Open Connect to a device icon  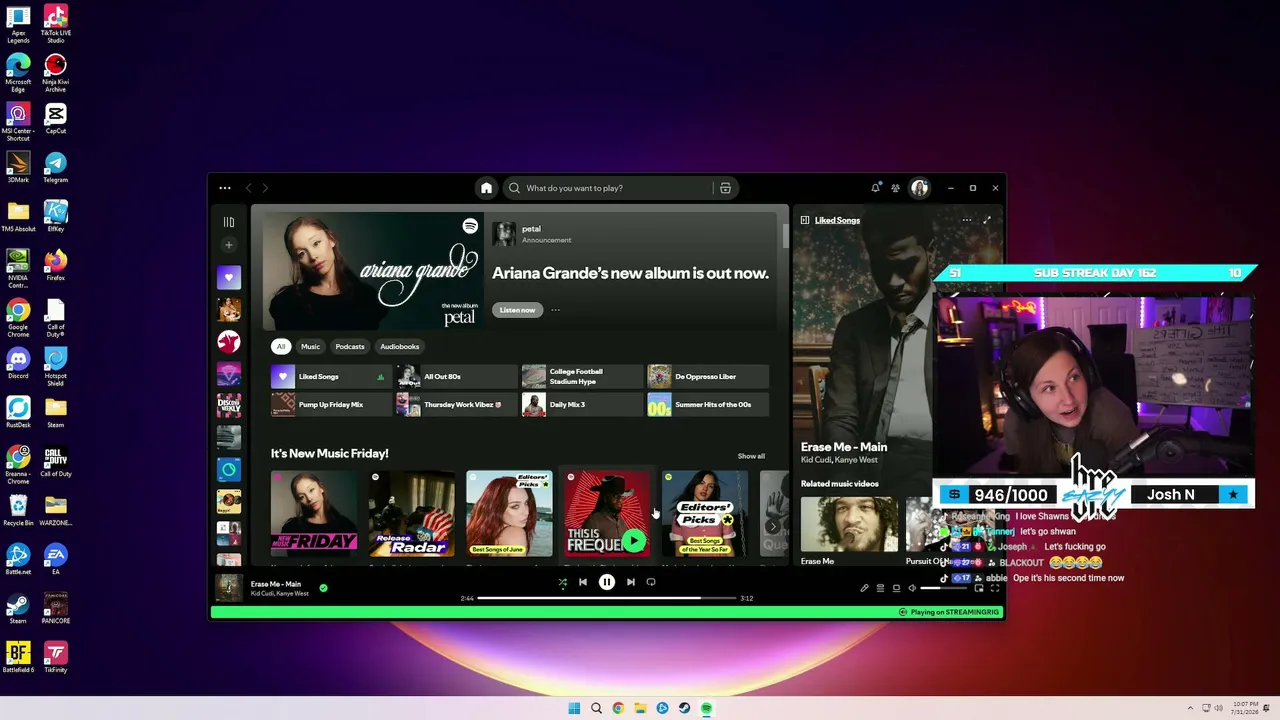point(896,588)
